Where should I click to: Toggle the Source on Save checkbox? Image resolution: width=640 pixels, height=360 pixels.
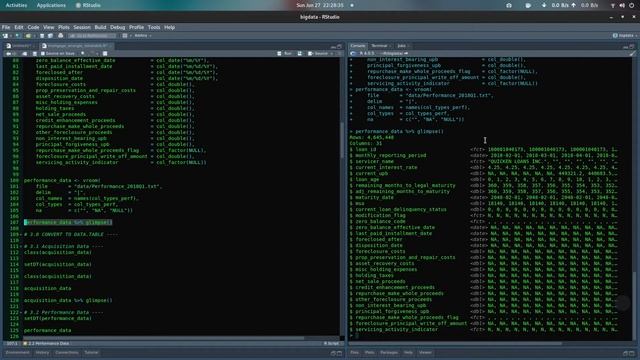pyautogui.click(x=43, y=53)
